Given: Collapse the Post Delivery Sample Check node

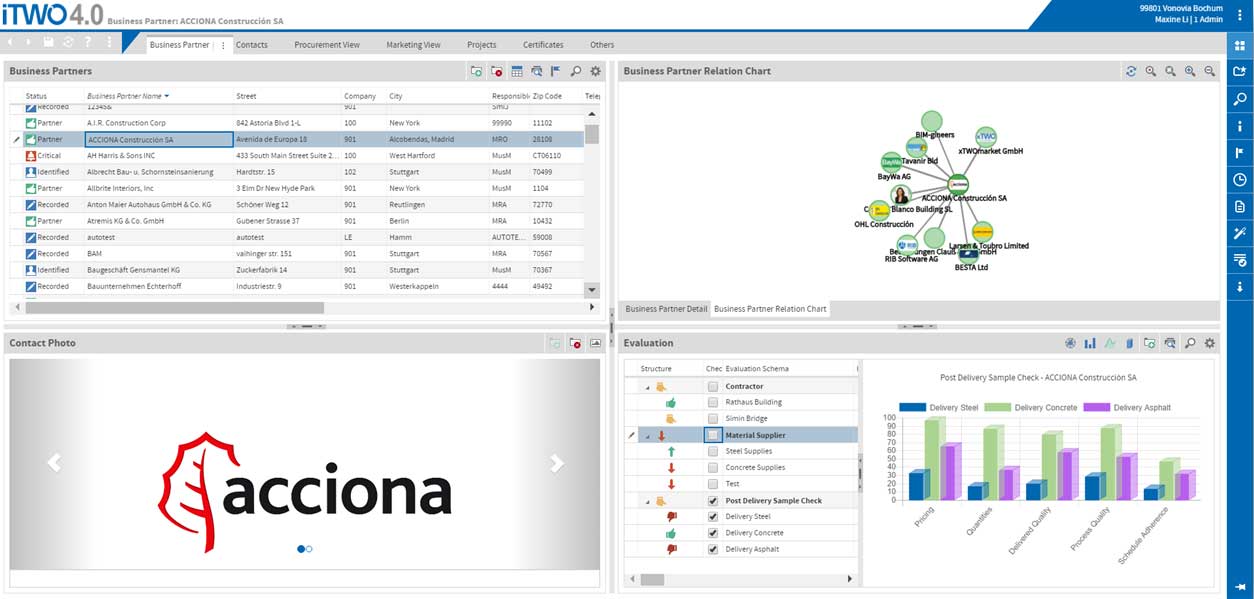Looking at the screenshot, I should 646,501.
